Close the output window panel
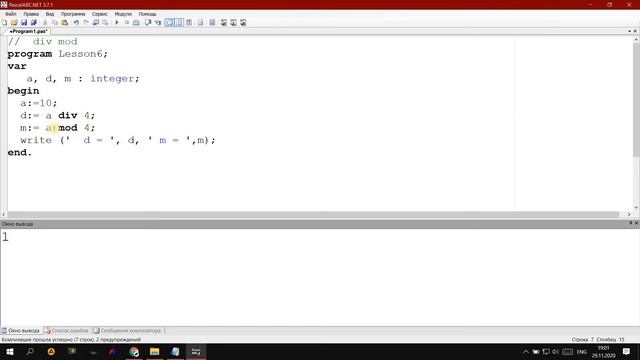This screenshot has width=640, height=360. pos(636,223)
